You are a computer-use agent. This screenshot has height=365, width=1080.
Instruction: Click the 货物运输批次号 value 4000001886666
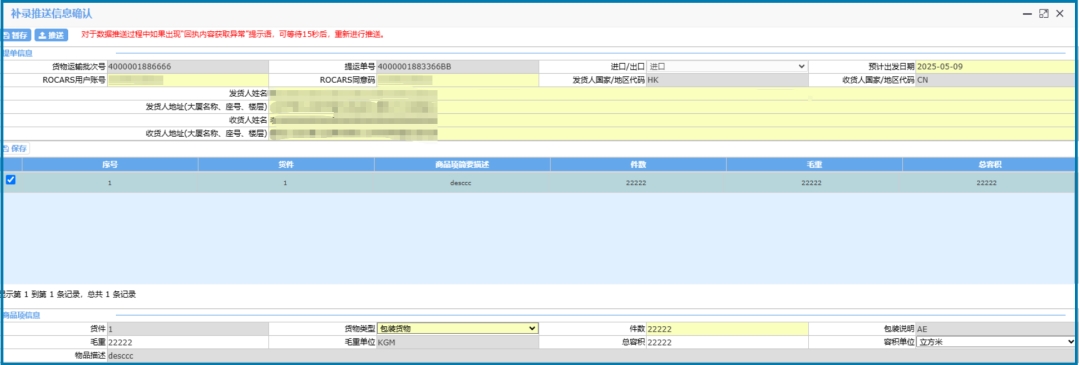(x=187, y=67)
